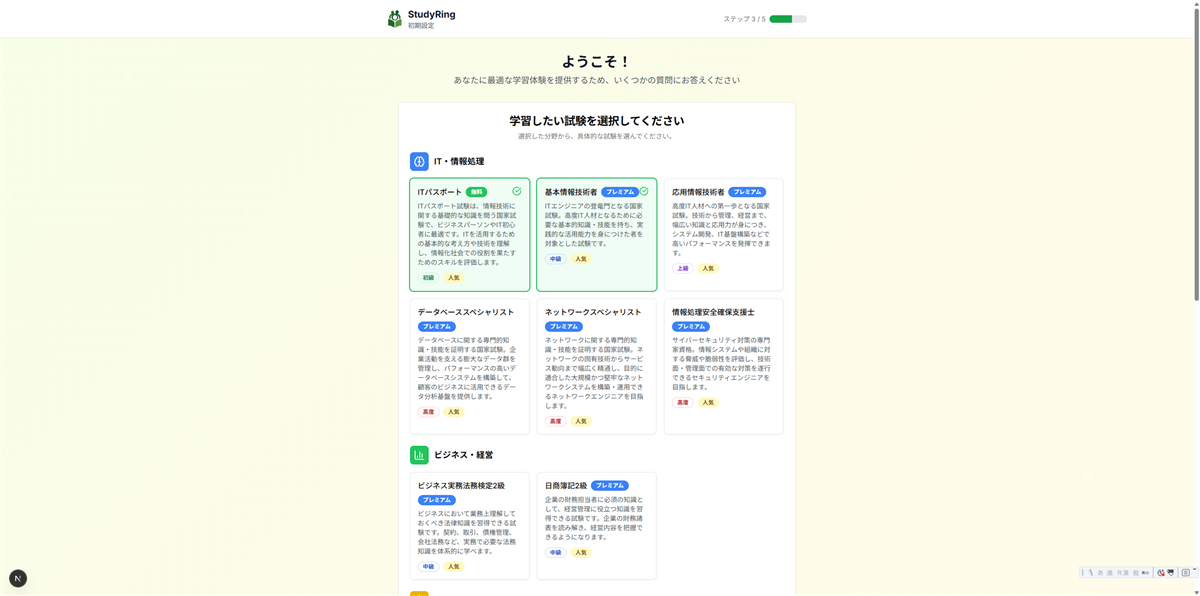Image resolution: width=1200 pixels, height=596 pixels.
Task: Click the IT・情報処理 category icon
Action: (x=418, y=160)
